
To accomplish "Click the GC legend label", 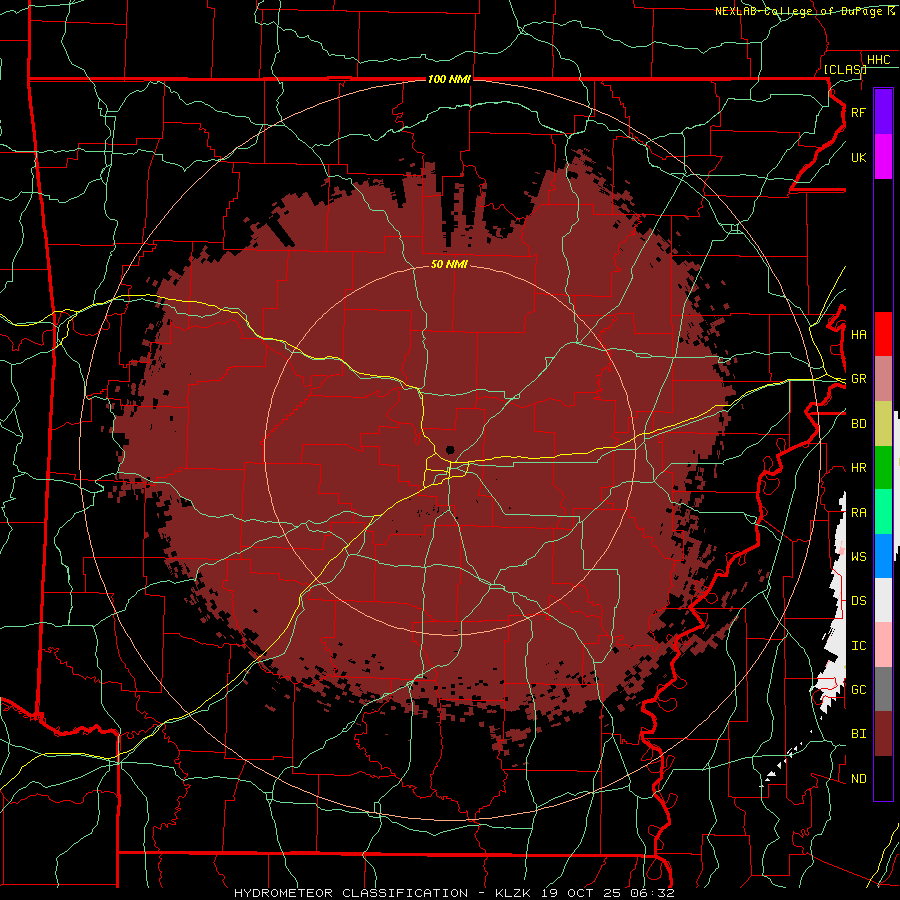I will pyautogui.click(x=858, y=690).
